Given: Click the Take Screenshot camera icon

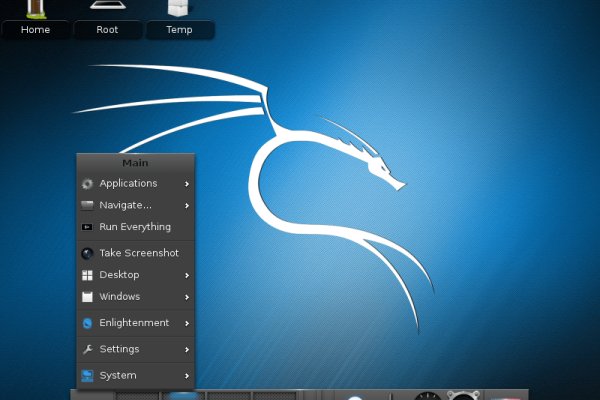Looking at the screenshot, I should click(x=88, y=254).
